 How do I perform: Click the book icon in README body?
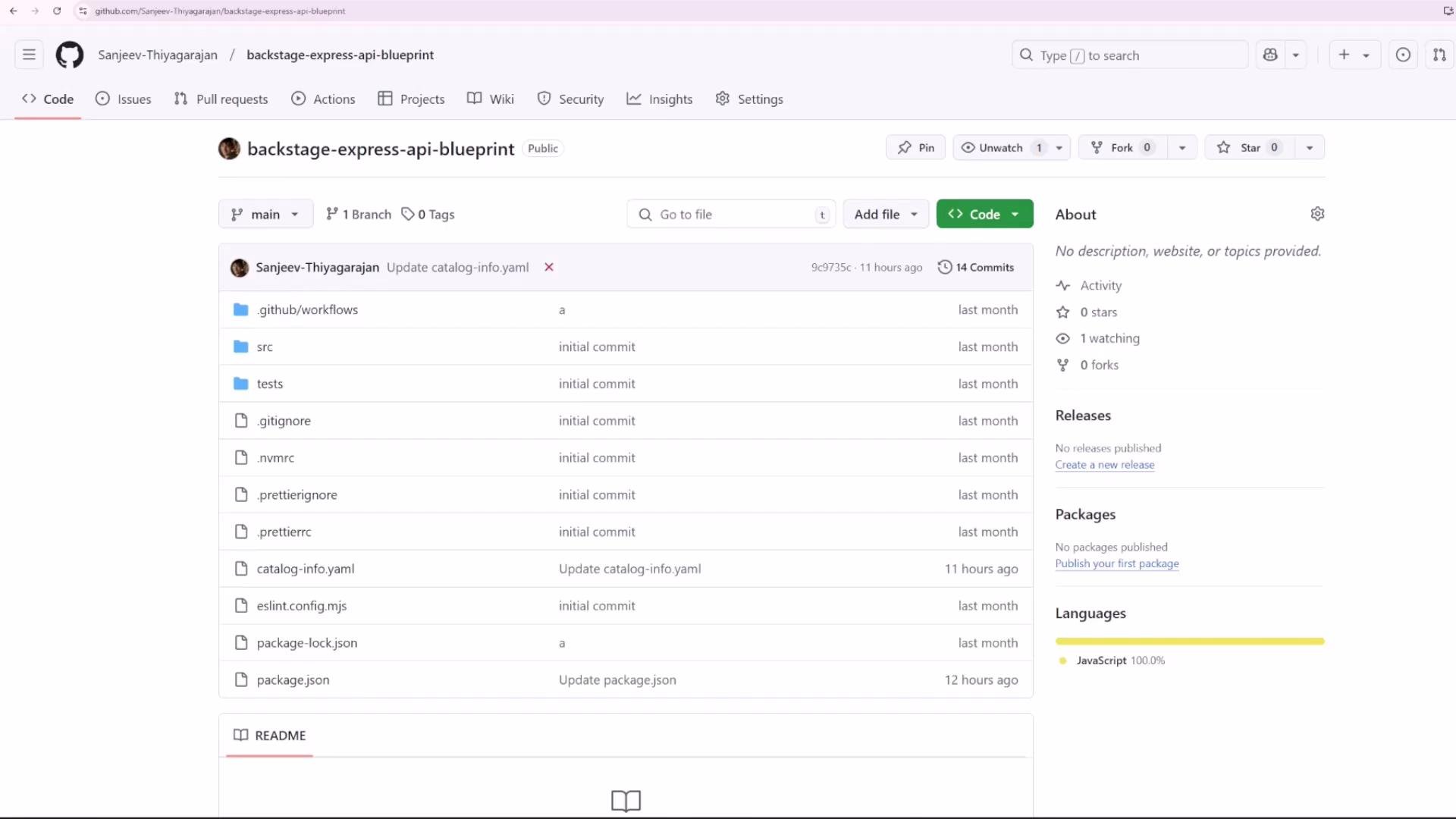click(626, 801)
